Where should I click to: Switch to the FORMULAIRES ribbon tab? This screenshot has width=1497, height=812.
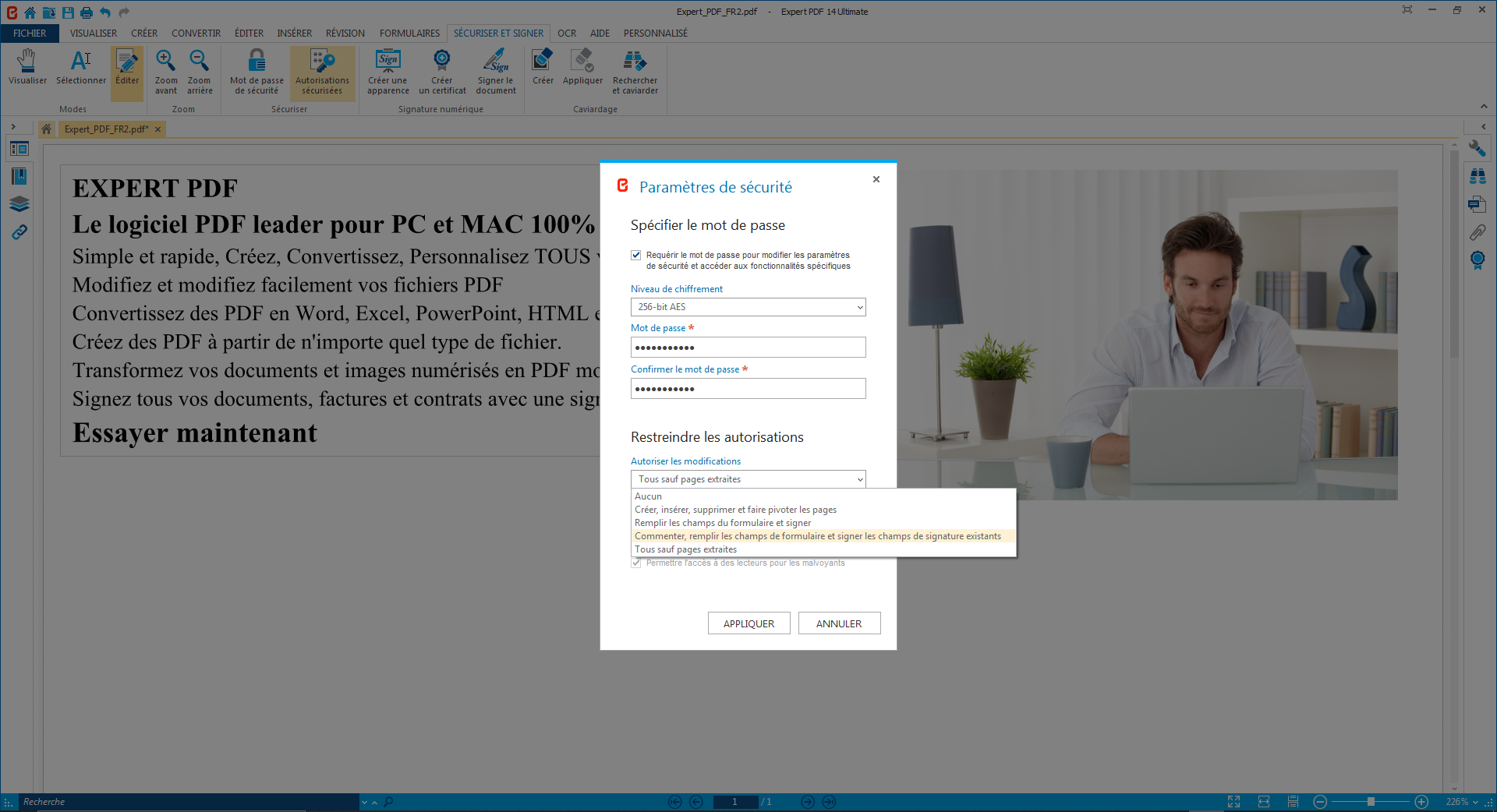tap(409, 34)
